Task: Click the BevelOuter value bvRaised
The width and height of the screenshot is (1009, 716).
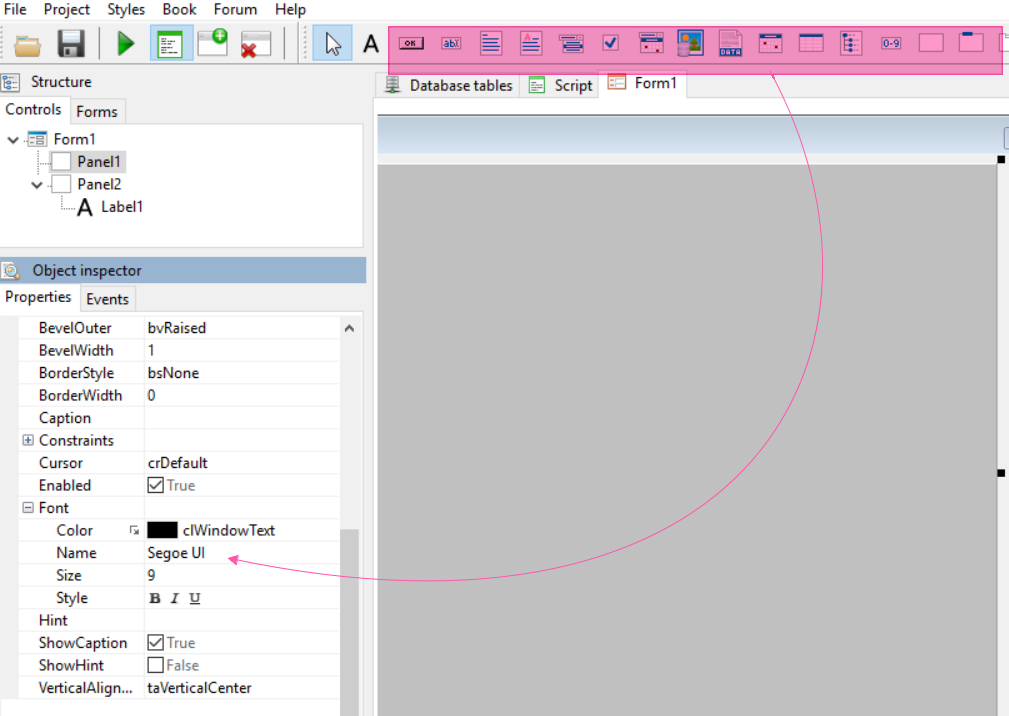Action: click(x=177, y=328)
